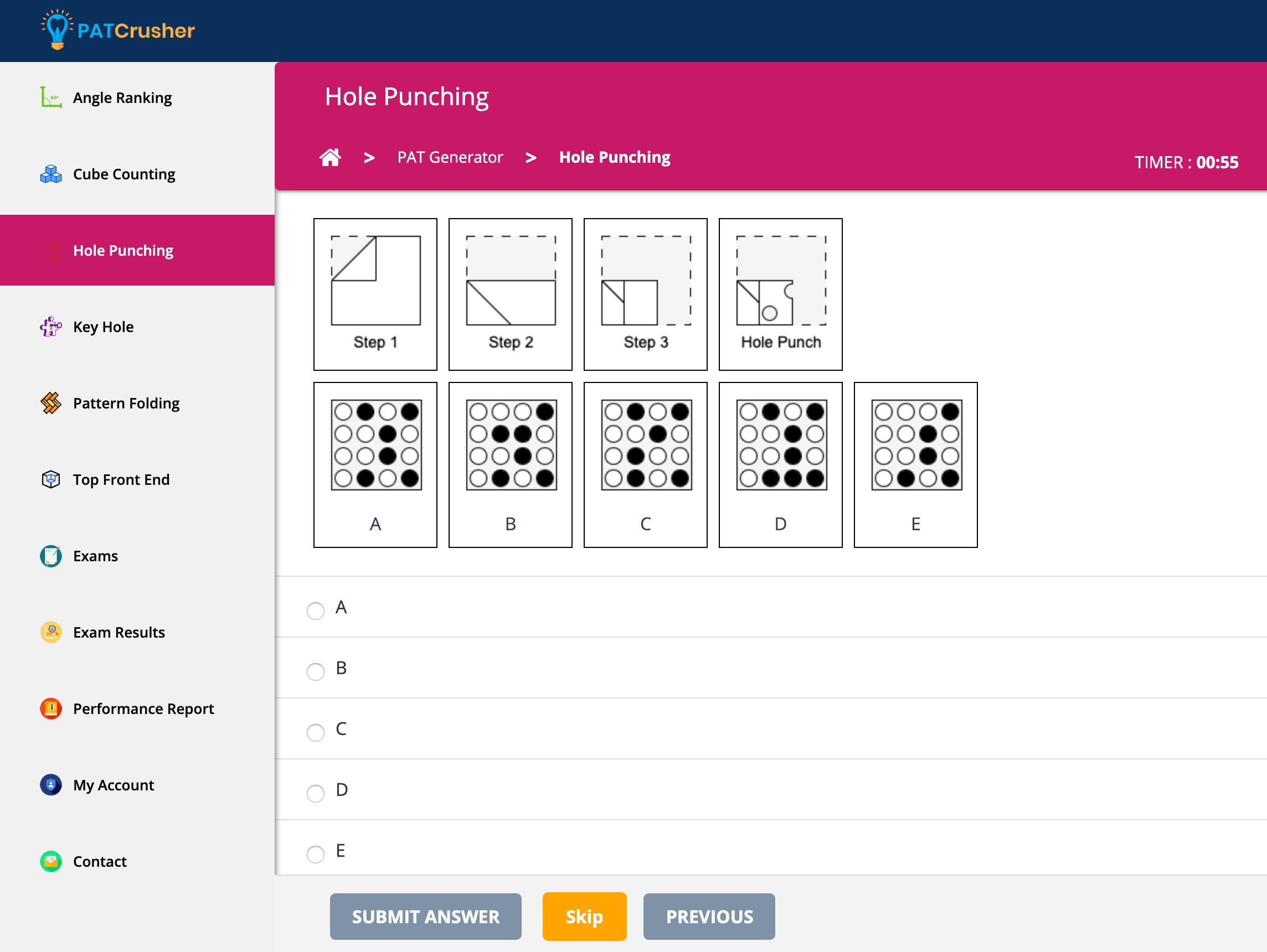Select answer choice C radio button
Viewport: 1267px width, 952px height.
pos(315,732)
